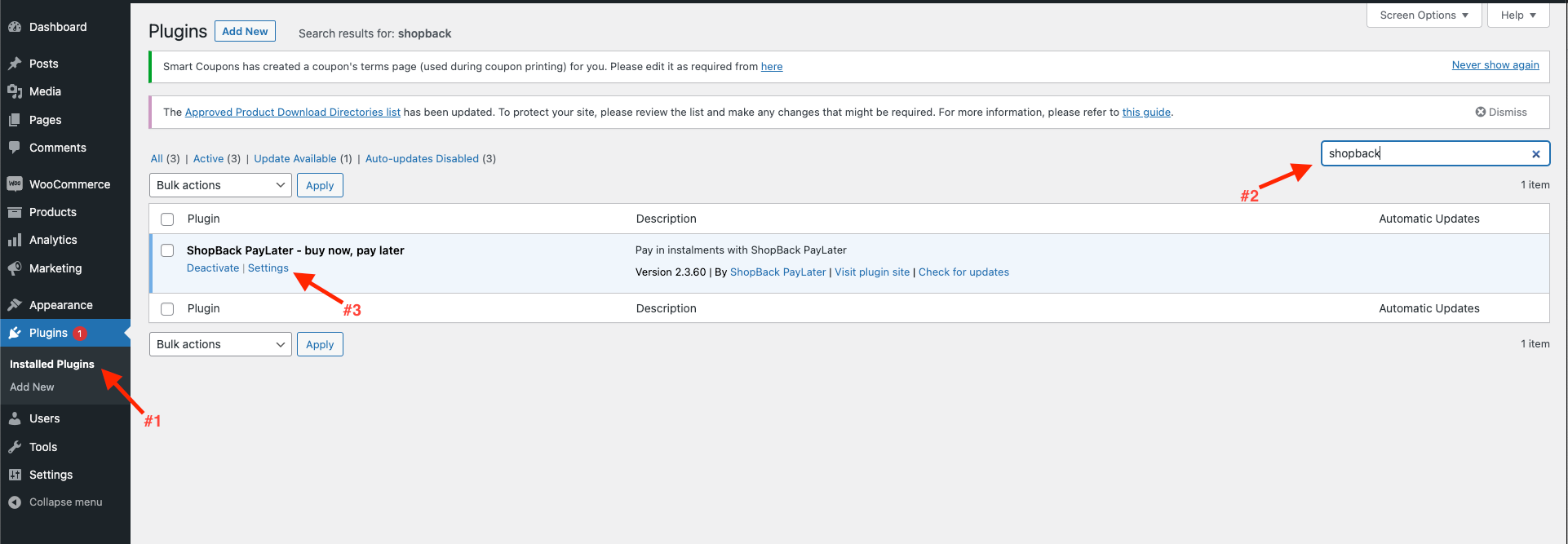The height and width of the screenshot is (544, 1568).
Task: Toggle select-all checkbox in table header
Action: pos(167,219)
